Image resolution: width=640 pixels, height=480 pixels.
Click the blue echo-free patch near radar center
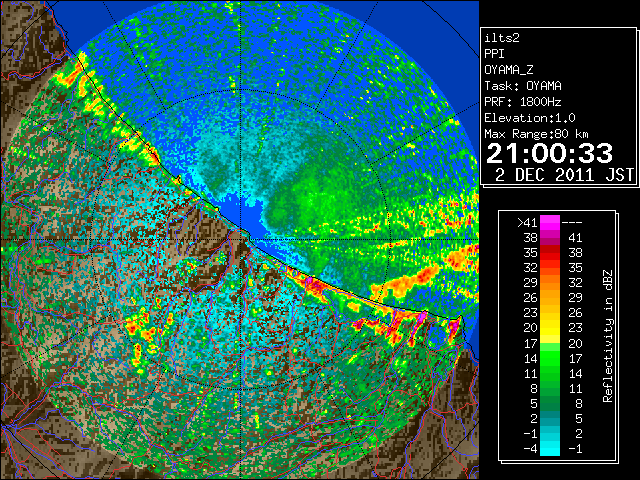pos(245,216)
